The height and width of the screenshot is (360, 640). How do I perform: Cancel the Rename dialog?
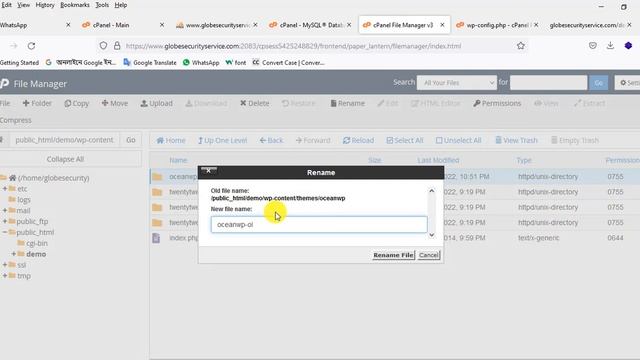point(429,255)
